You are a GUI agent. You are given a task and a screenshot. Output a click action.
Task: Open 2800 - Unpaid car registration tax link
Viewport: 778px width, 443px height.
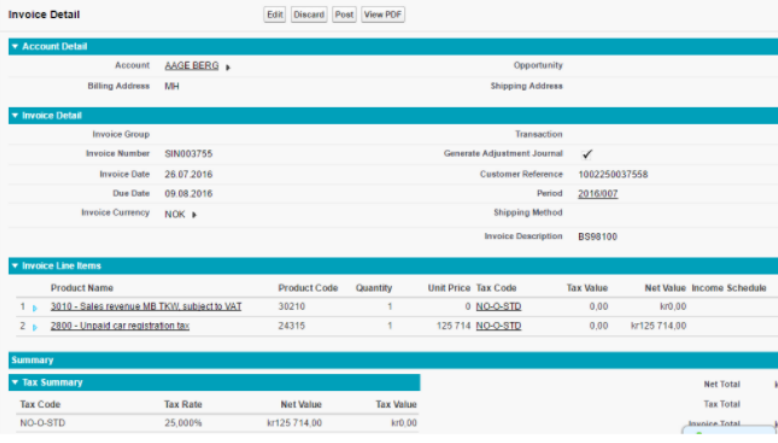coord(120,326)
